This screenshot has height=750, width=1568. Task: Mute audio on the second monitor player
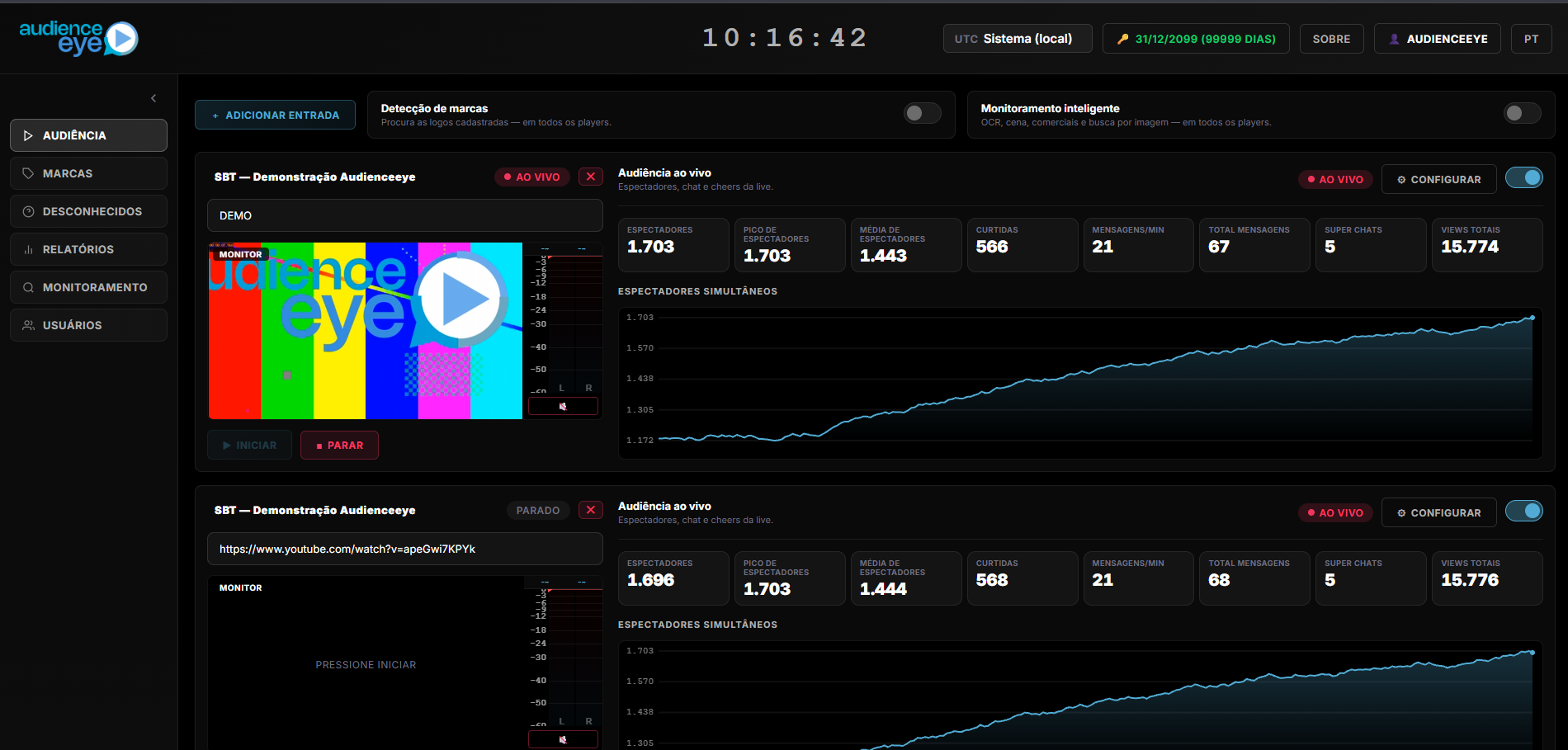point(563,739)
